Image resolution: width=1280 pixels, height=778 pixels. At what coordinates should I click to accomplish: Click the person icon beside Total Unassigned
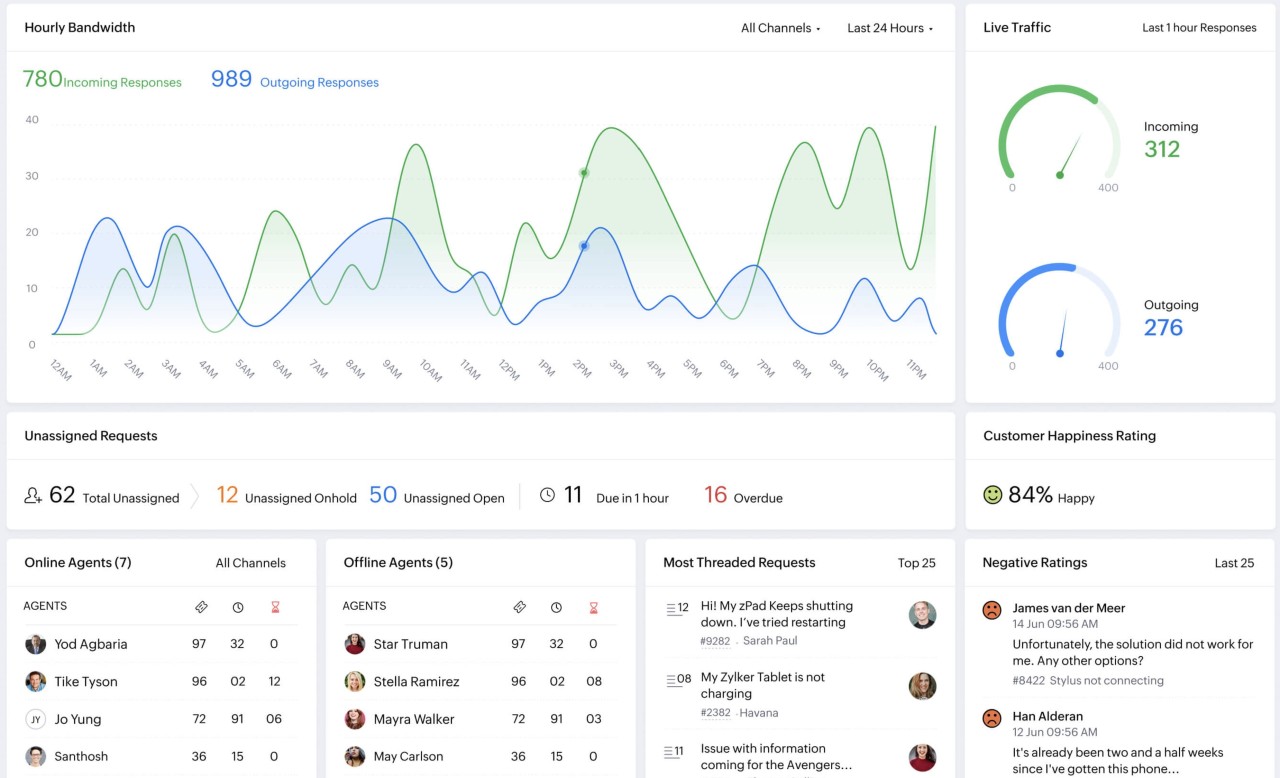31,493
